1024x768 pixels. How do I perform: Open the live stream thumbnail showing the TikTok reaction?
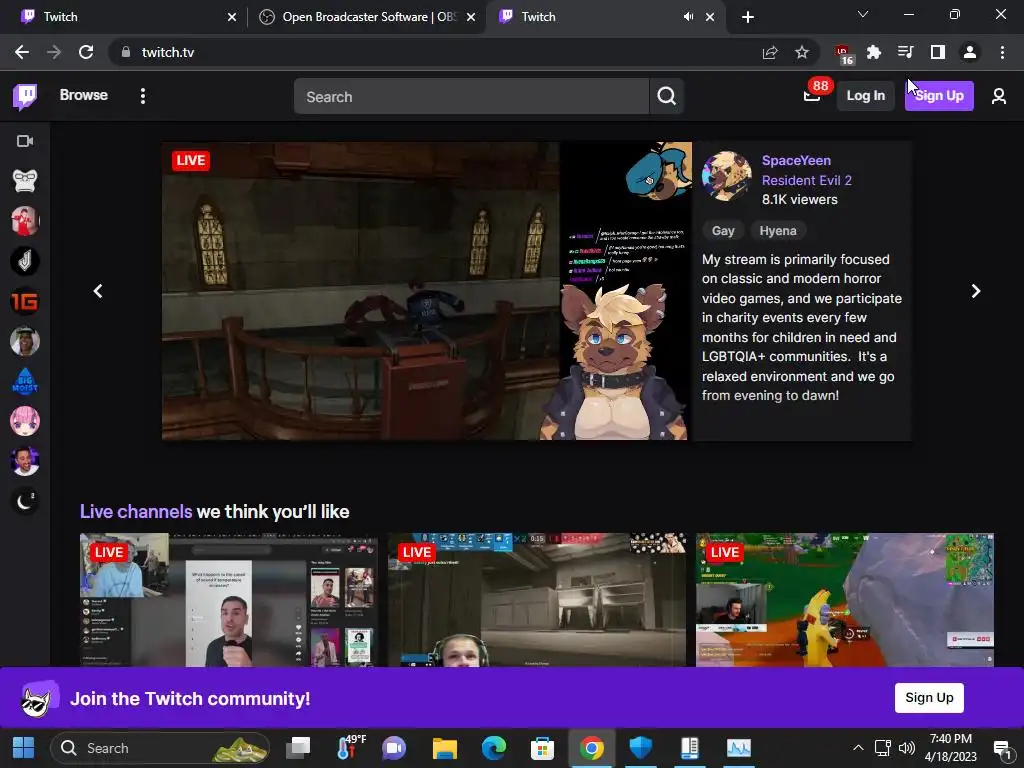pos(229,600)
